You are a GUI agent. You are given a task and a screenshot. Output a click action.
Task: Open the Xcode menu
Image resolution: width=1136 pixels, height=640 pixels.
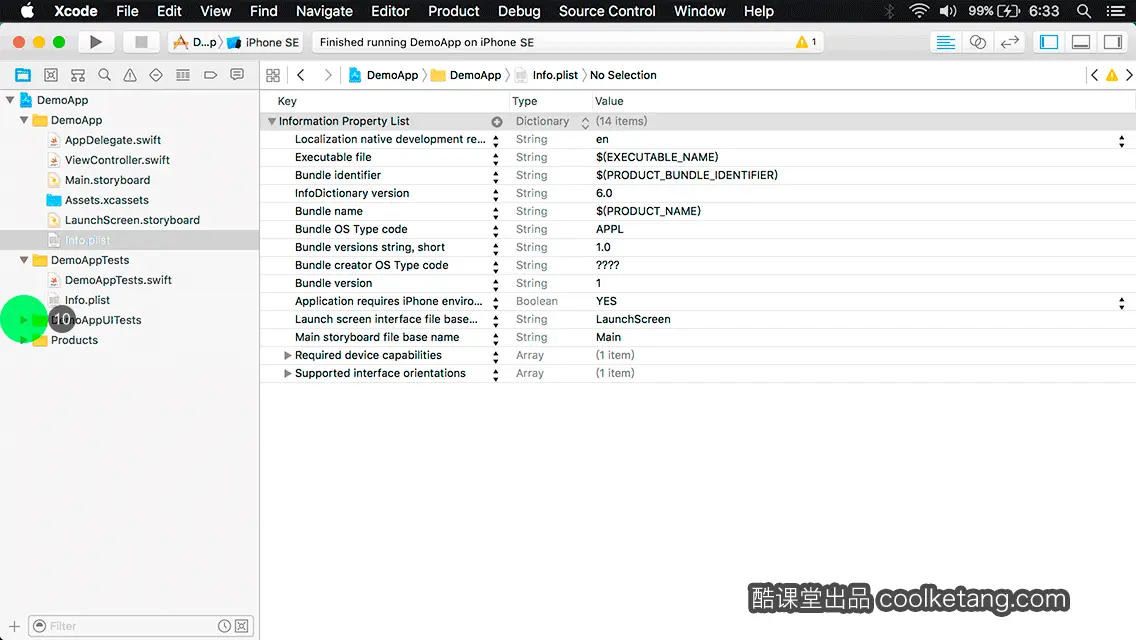coord(75,11)
